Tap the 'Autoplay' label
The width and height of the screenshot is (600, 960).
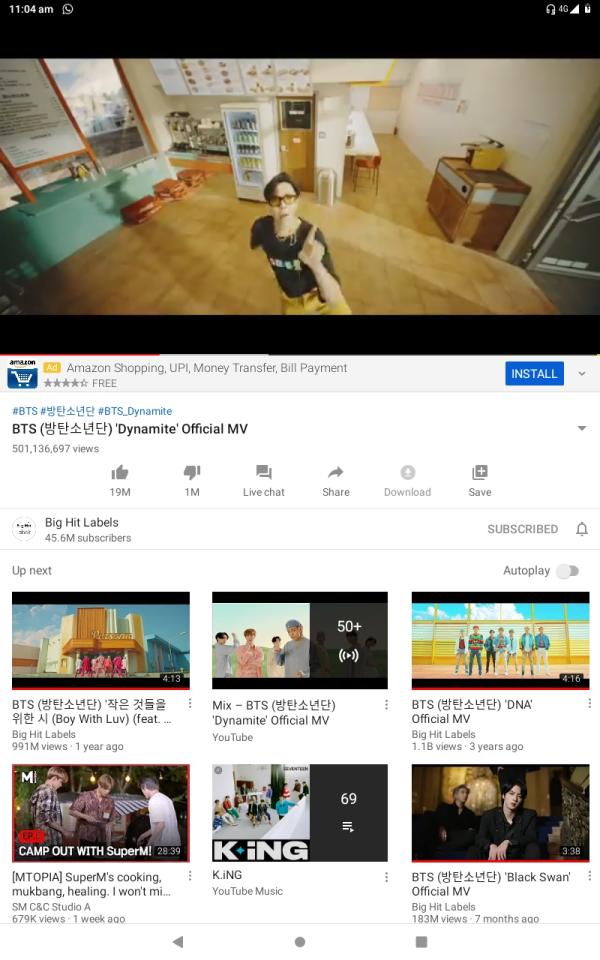click(527, 571)
